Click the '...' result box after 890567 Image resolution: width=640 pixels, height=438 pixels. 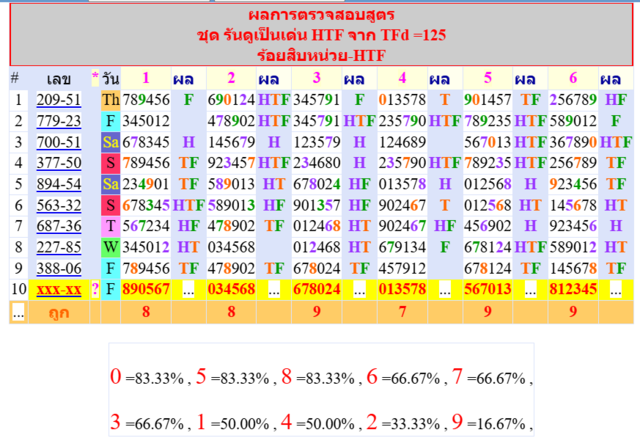188,290
